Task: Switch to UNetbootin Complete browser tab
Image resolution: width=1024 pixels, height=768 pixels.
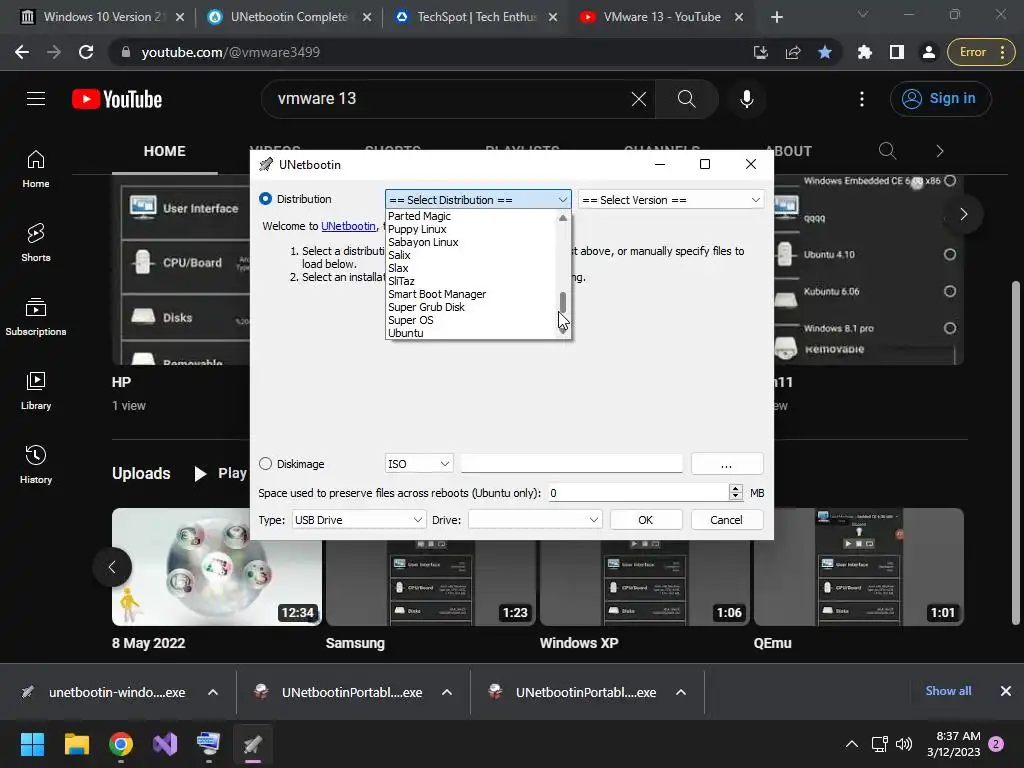Action: click(x=289, y=17)
